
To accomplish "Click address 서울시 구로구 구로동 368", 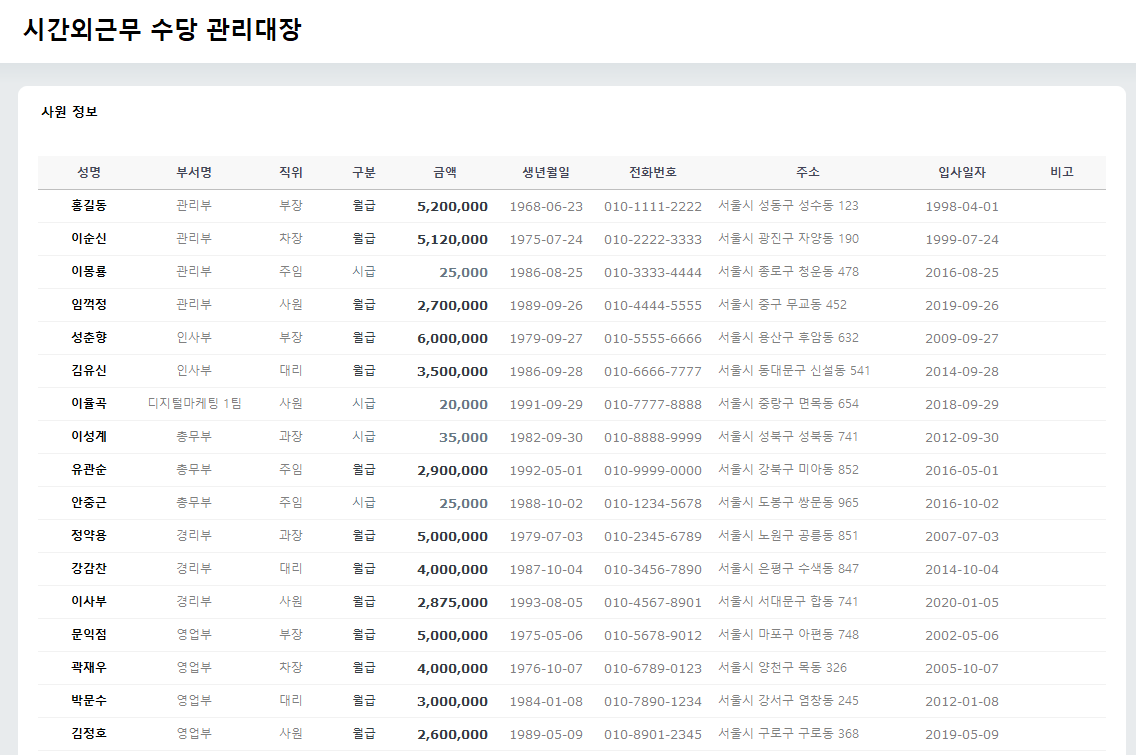I will [788, 733].
